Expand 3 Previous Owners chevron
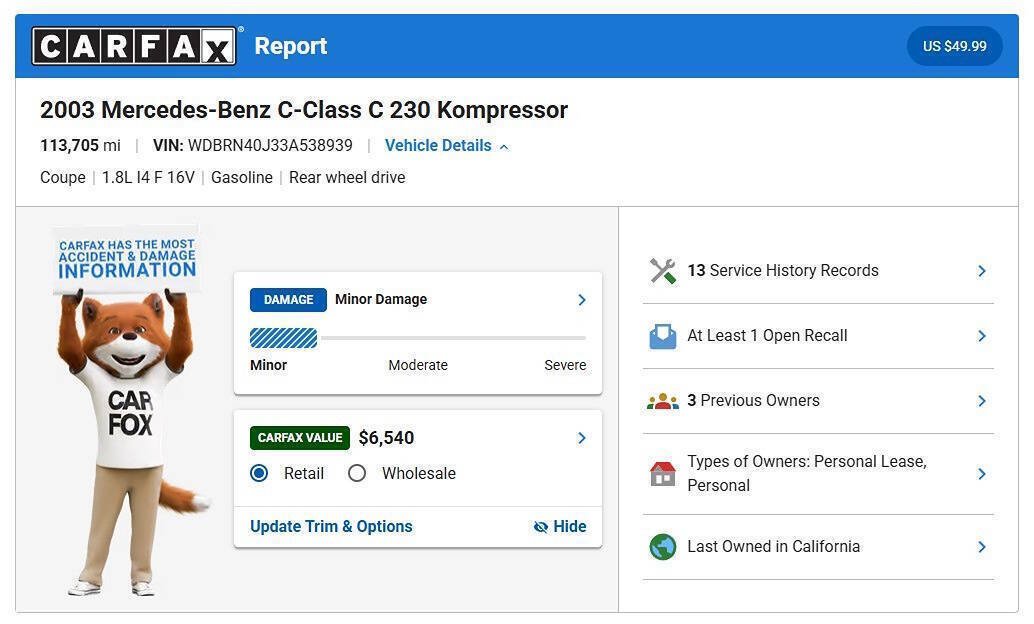This screenshot has width=1034, height=624. [982, 401]
